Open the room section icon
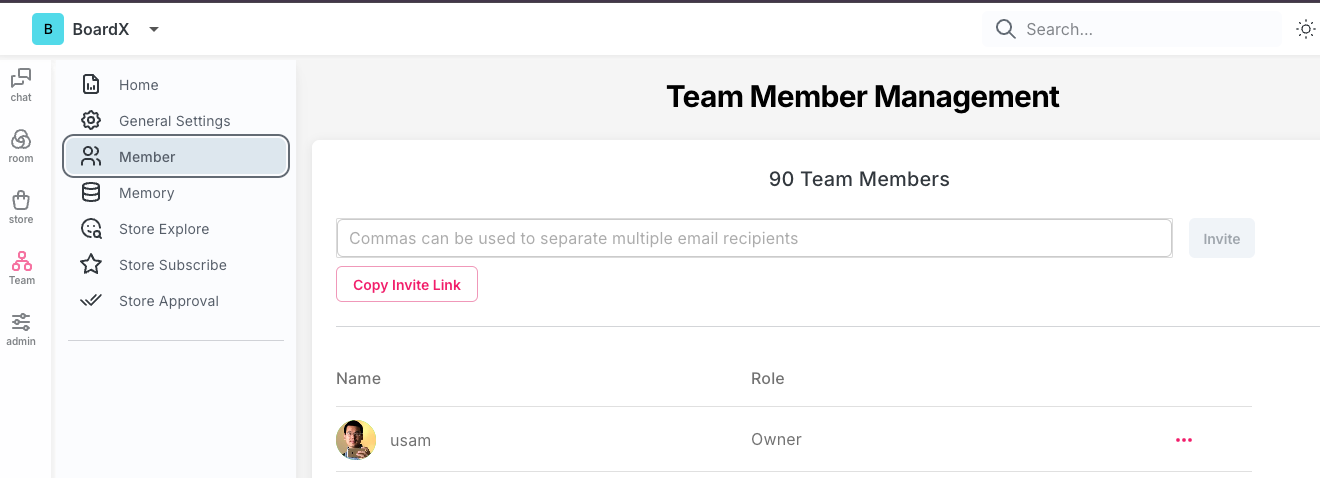 [x=21, y=140]
